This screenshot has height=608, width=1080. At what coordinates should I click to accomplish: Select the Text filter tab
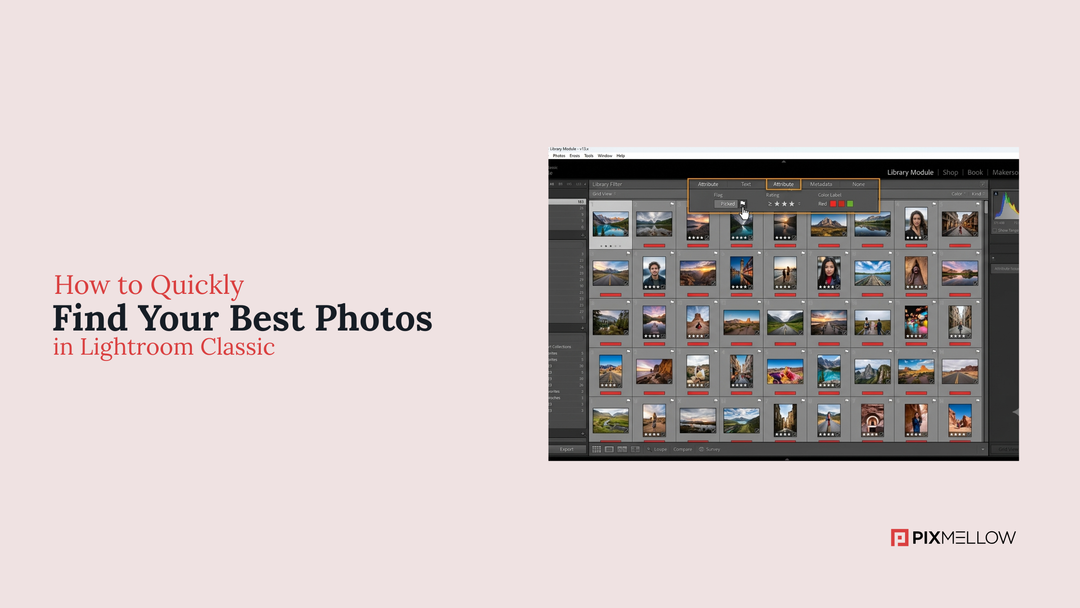click(x=746, y=184)
